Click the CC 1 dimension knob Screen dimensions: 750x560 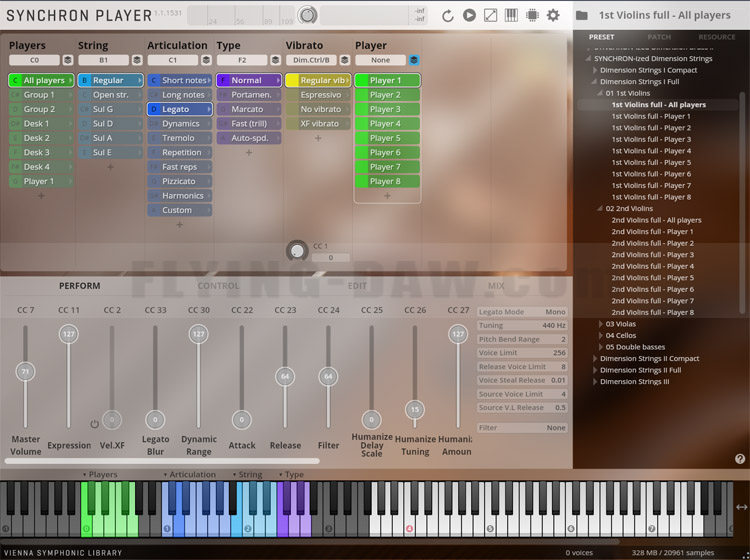(297, 251)
